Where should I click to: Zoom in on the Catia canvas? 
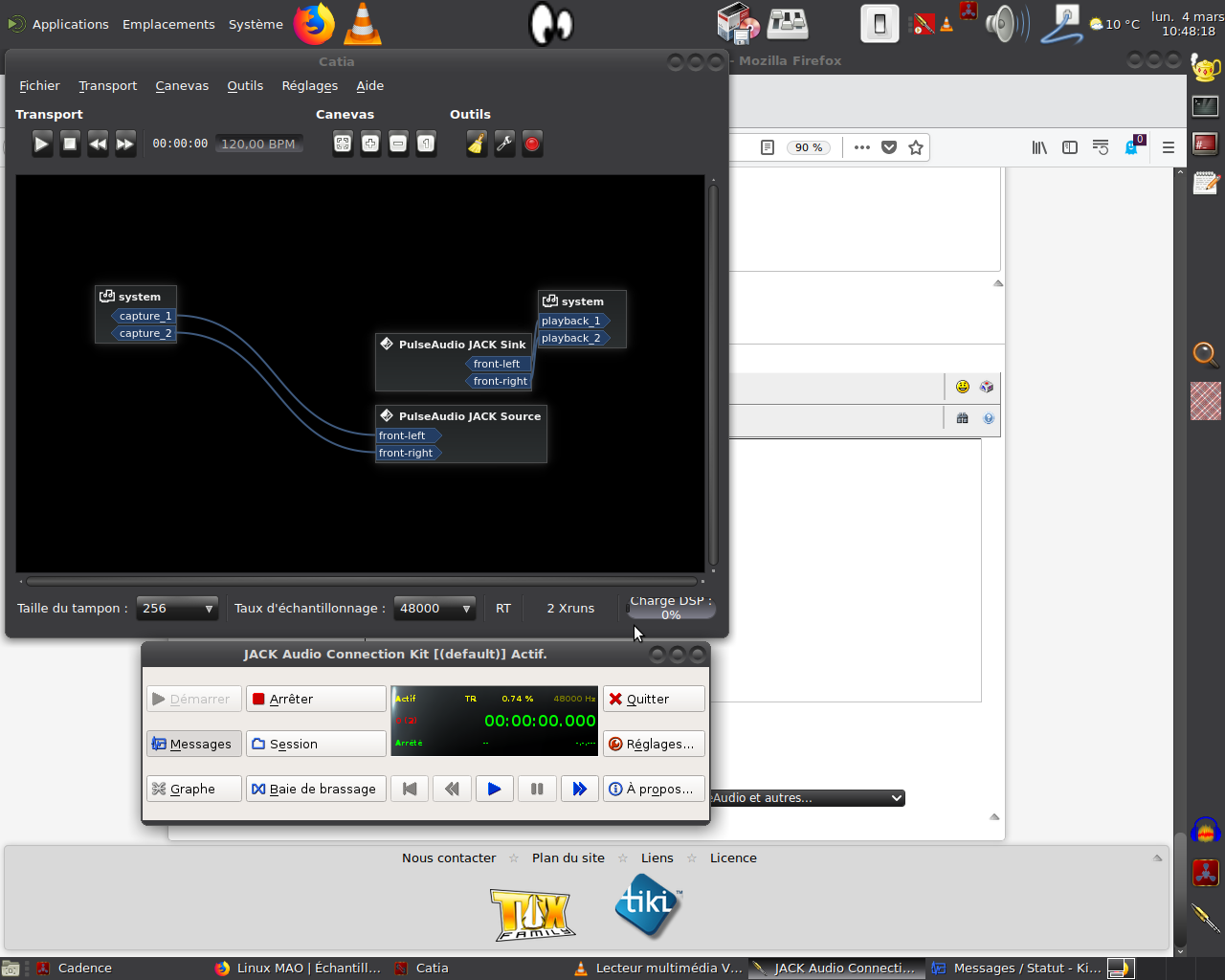pos(370,145)
